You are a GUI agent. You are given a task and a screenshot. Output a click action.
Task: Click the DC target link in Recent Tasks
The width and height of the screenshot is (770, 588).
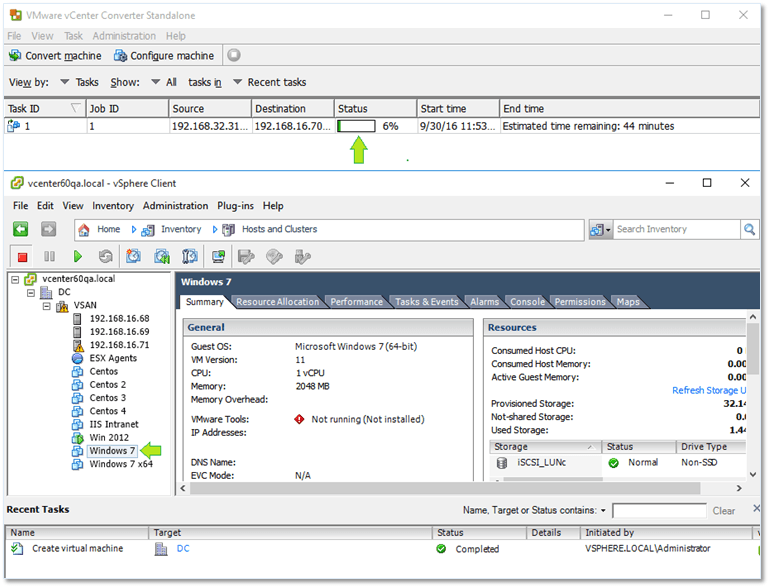coord(183,549)
